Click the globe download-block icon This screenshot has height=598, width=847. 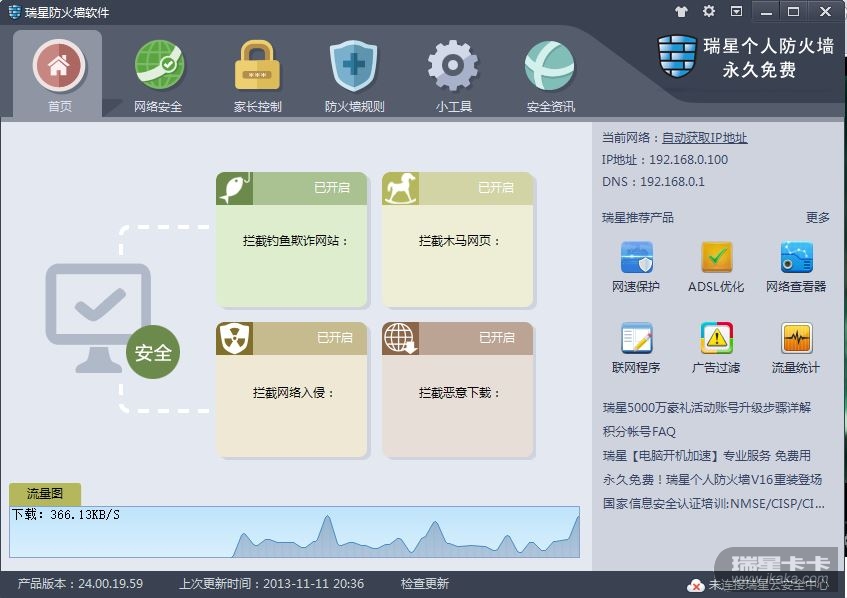click(400, 339)
